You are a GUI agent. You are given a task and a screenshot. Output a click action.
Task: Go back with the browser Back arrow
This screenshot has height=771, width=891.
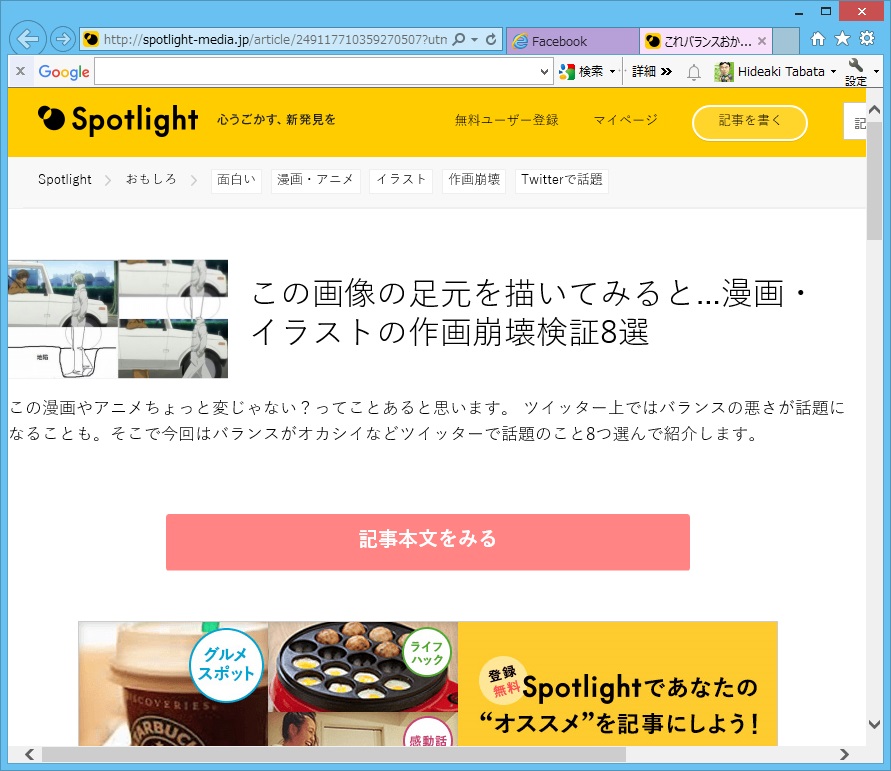(28, 39)
